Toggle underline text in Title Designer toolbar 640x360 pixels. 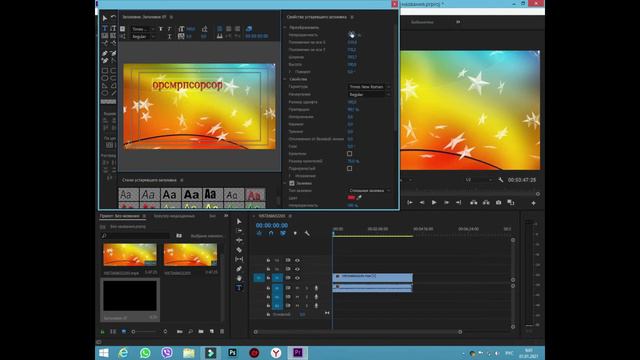click(x=169, y=36)
